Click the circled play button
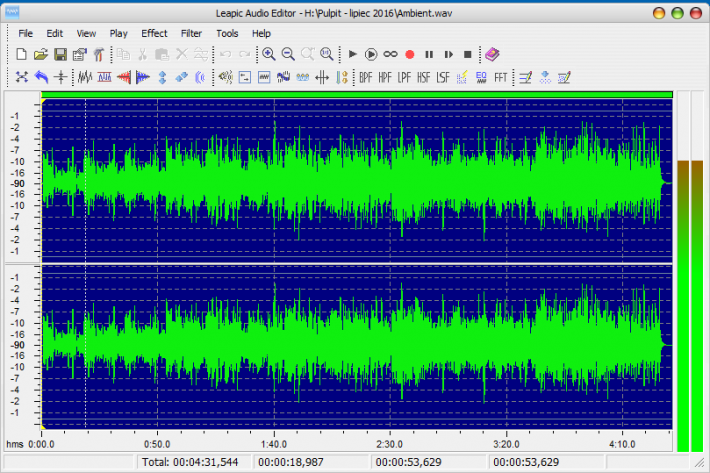Viewport: 710px width, 473px height. tap(371, 55)
